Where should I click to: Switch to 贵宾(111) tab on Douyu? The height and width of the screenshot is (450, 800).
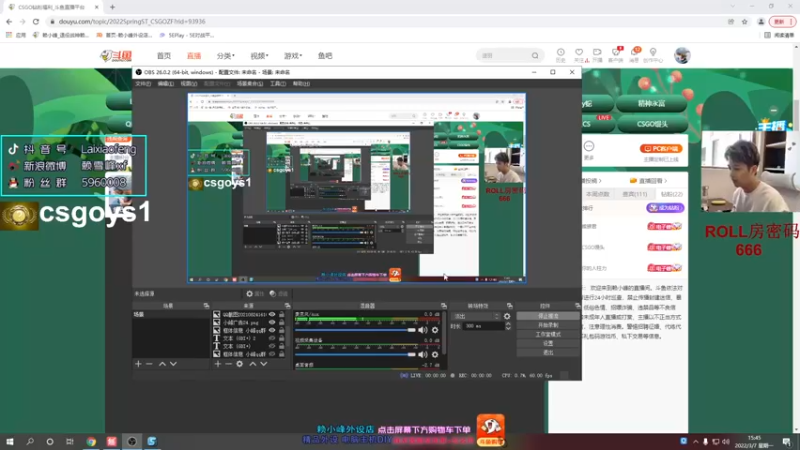pos(634,194)
